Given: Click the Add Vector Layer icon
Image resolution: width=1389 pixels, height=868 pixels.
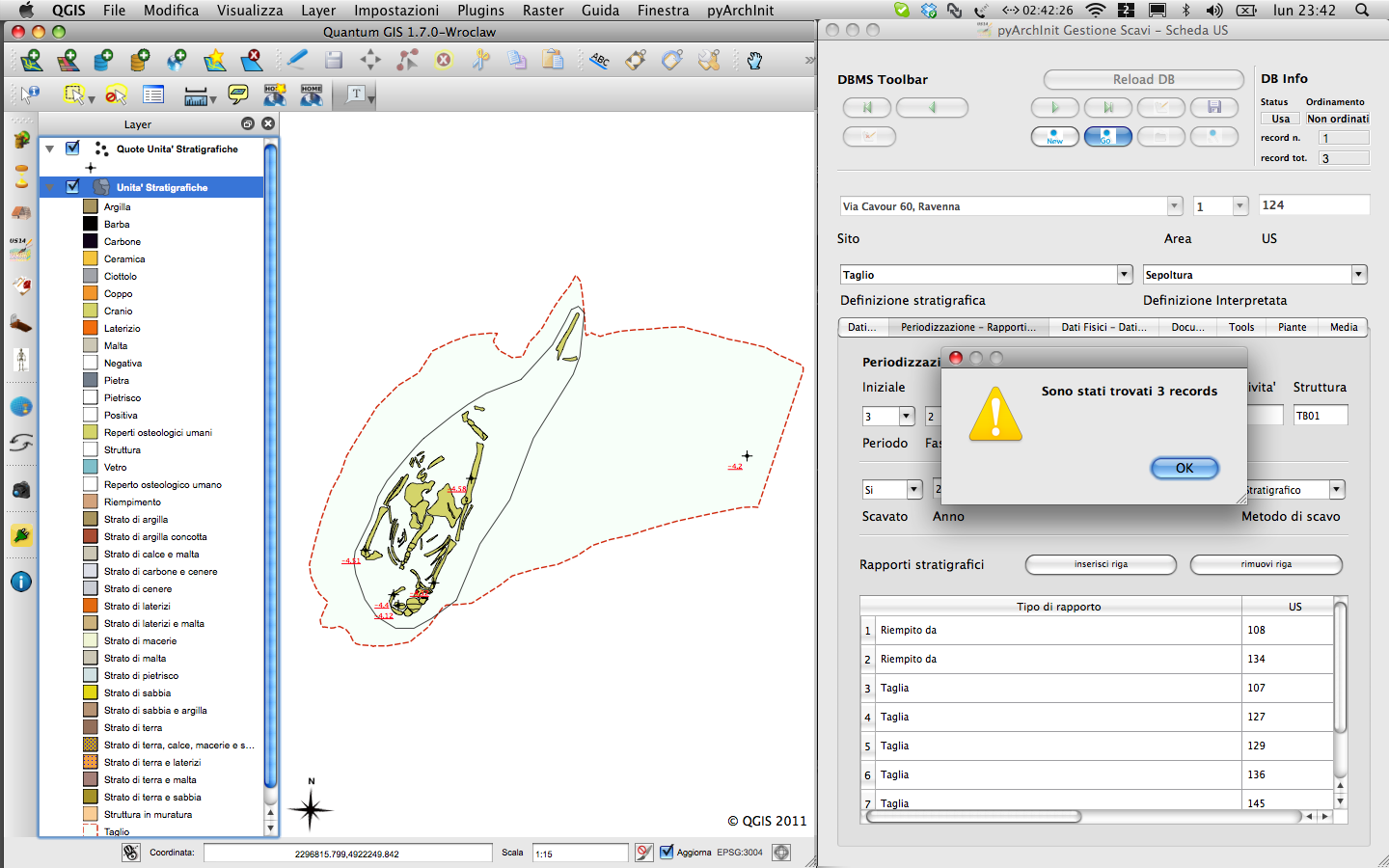Looking at the screenshot, I should click(x=31, y=61).
